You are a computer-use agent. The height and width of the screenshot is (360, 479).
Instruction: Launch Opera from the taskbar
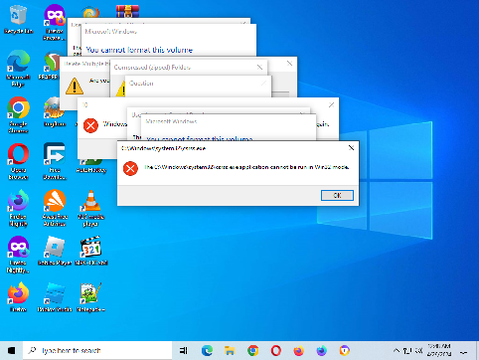coord(276,350)
